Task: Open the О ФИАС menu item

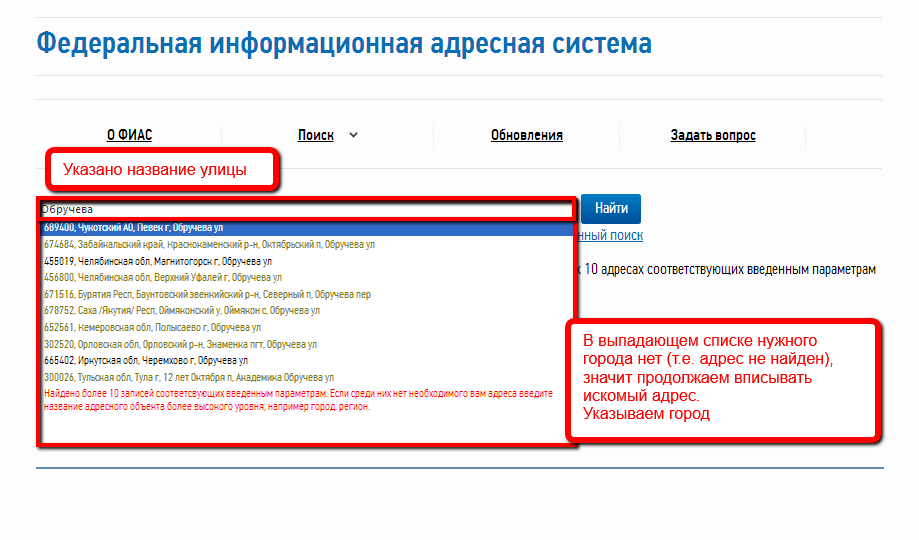Action: 129,135
